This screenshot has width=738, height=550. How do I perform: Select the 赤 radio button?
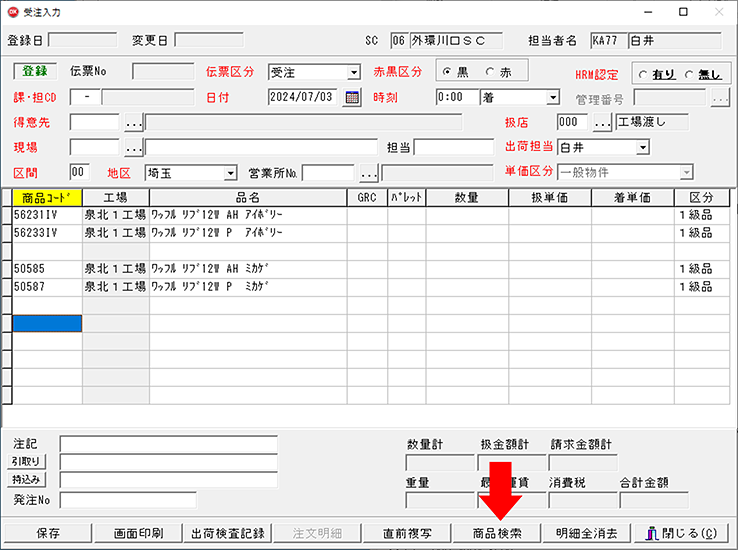[490, 72]
